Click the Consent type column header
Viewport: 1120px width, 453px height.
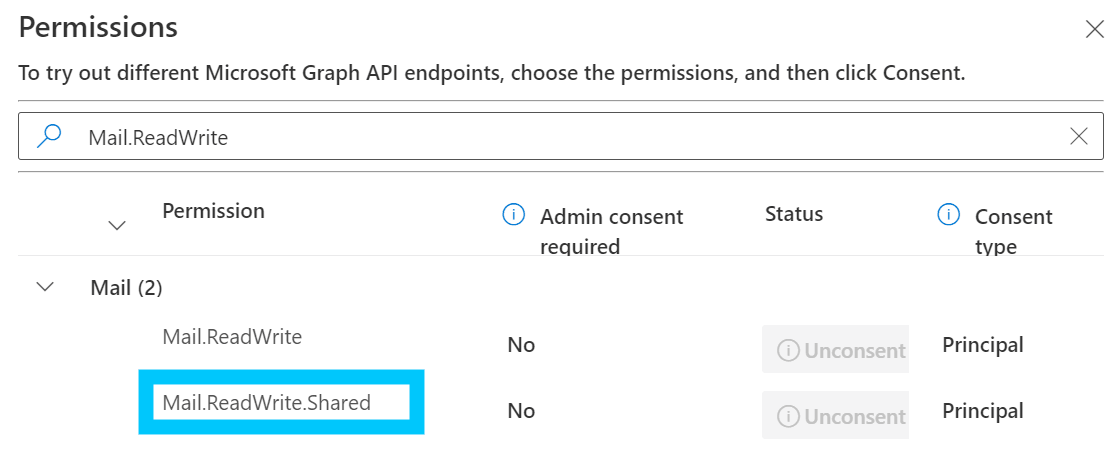point(1013,230)
